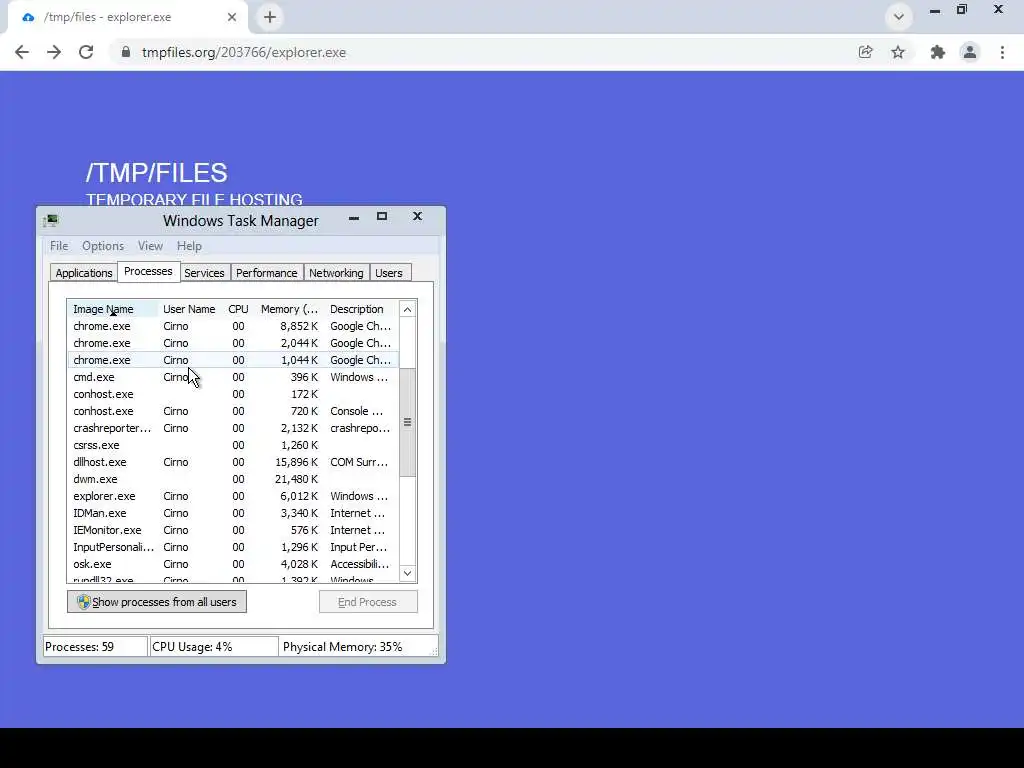Maximize the Windows Task Manager

[x=382, y=217]
